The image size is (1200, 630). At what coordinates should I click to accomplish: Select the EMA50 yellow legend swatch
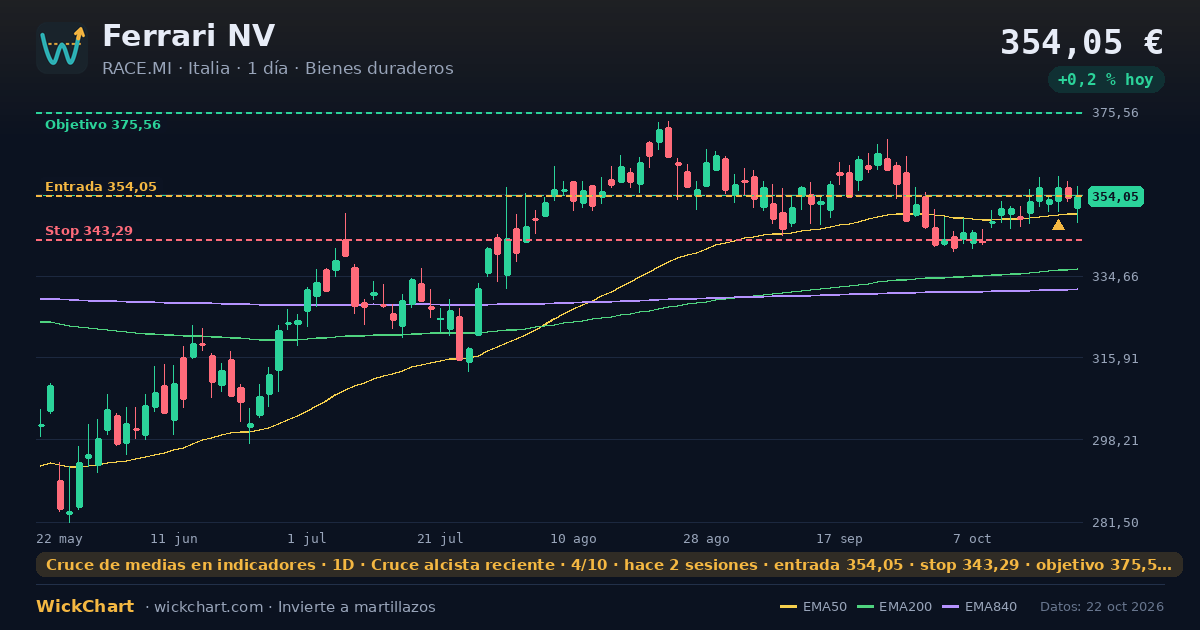(x=788, y=607)
